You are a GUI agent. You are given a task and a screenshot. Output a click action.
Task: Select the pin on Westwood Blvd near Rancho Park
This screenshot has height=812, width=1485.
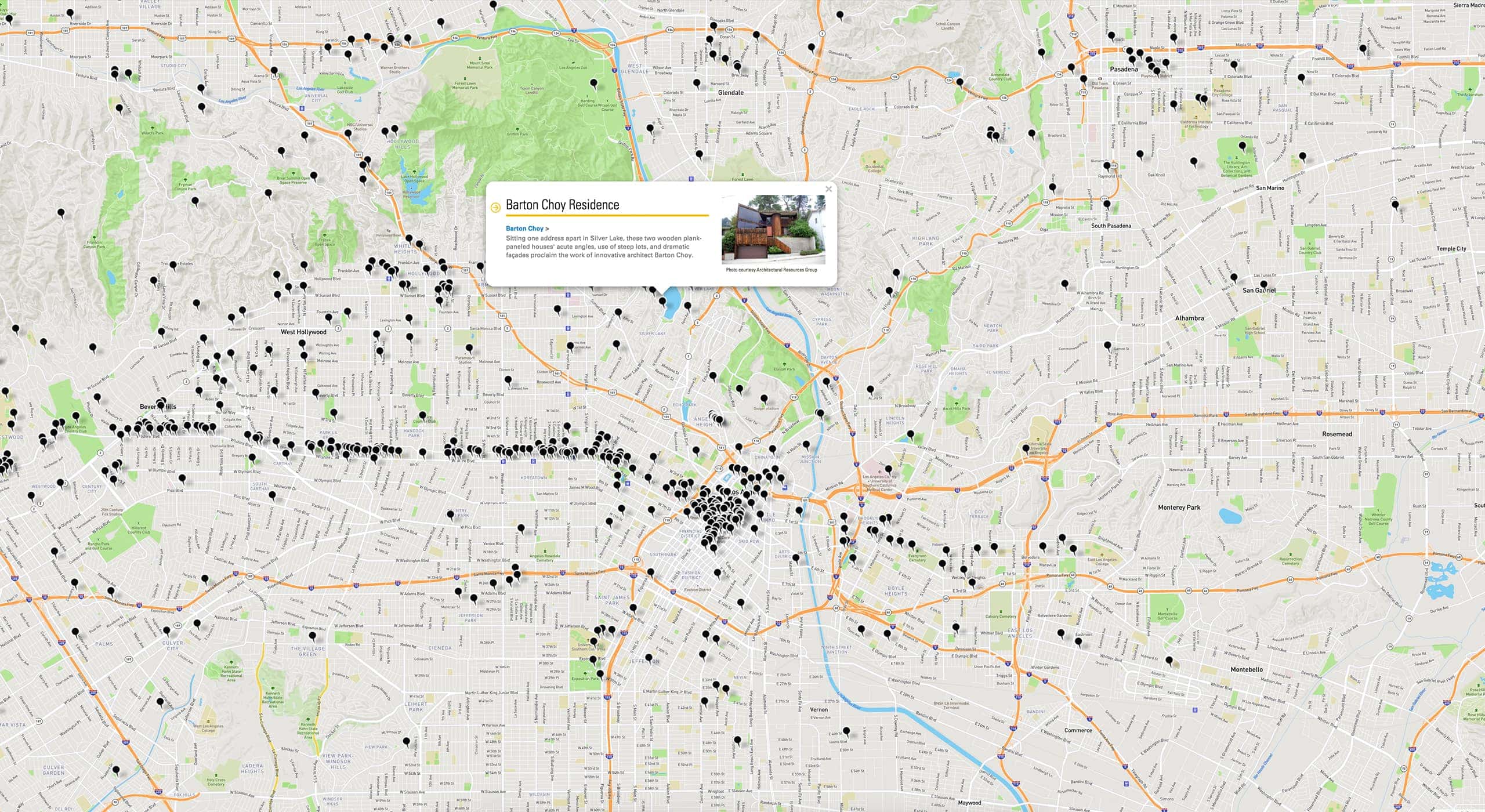point(55,552)
